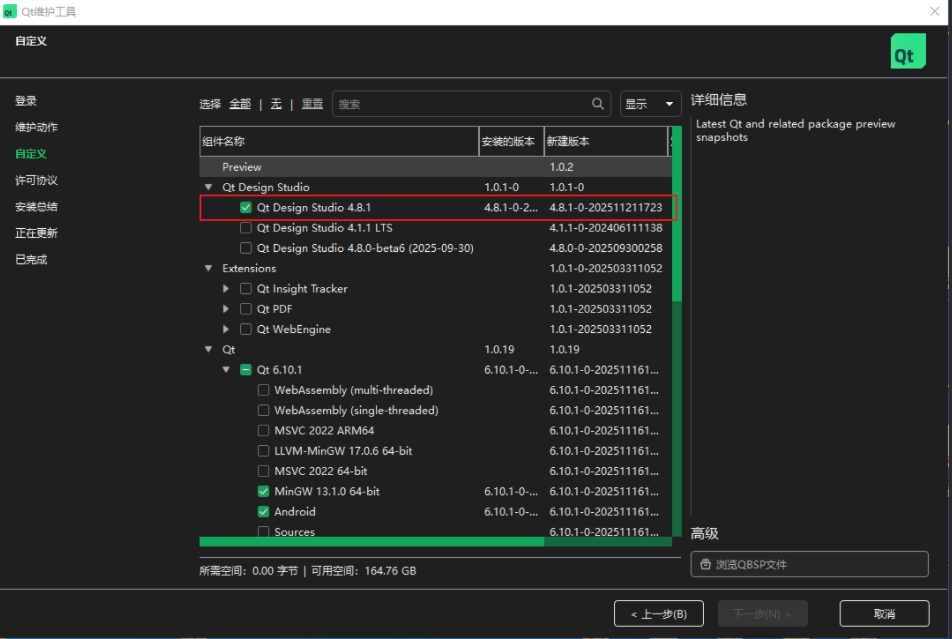Select the Qt Design Studio 4.8.1 row label
Screen dimensions: 952x639
pos(314,208)
